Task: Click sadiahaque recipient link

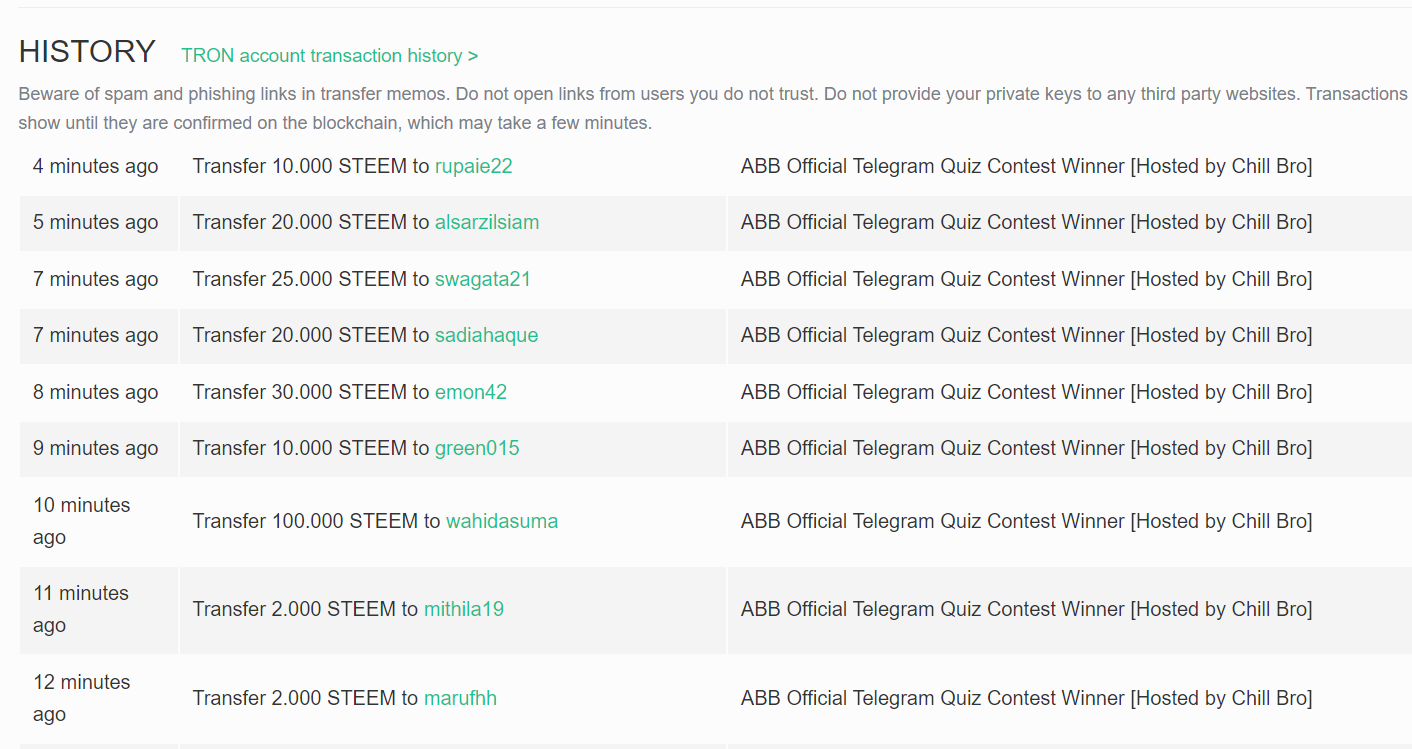Action: pyautogui.click(x=486, y=335)
